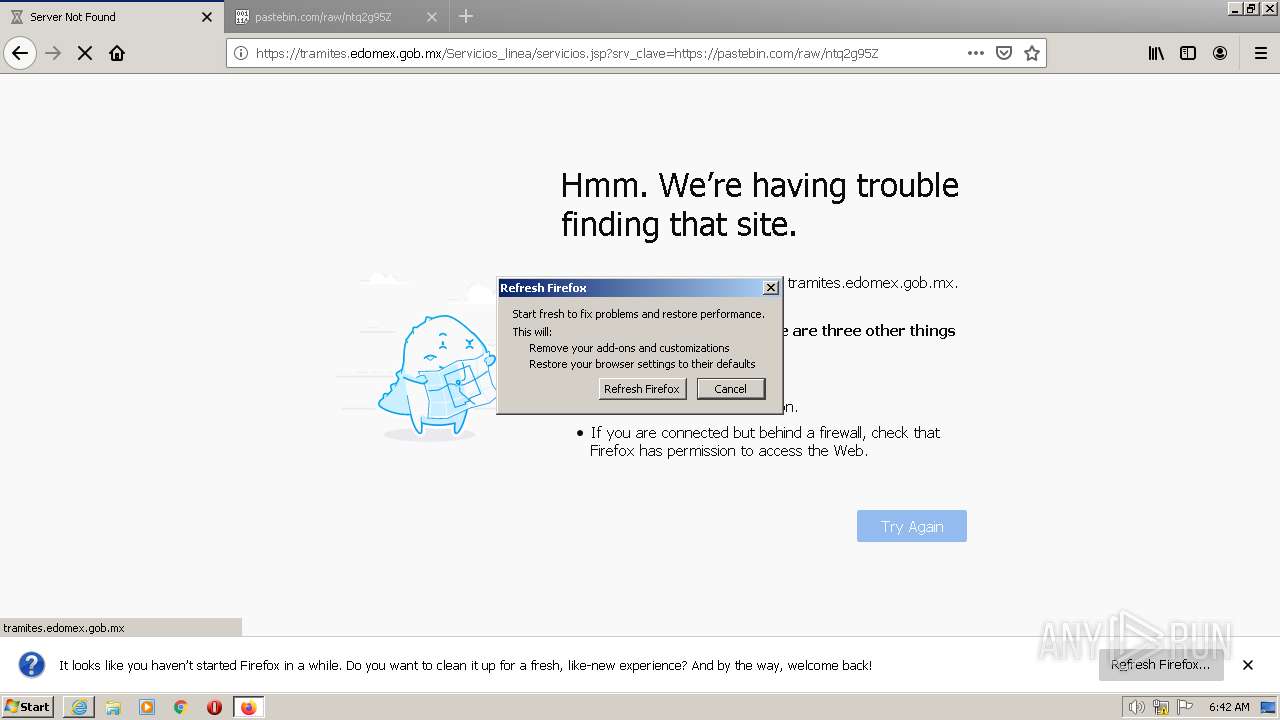
Task: Show site information icon in address bar
Action: 241,53
